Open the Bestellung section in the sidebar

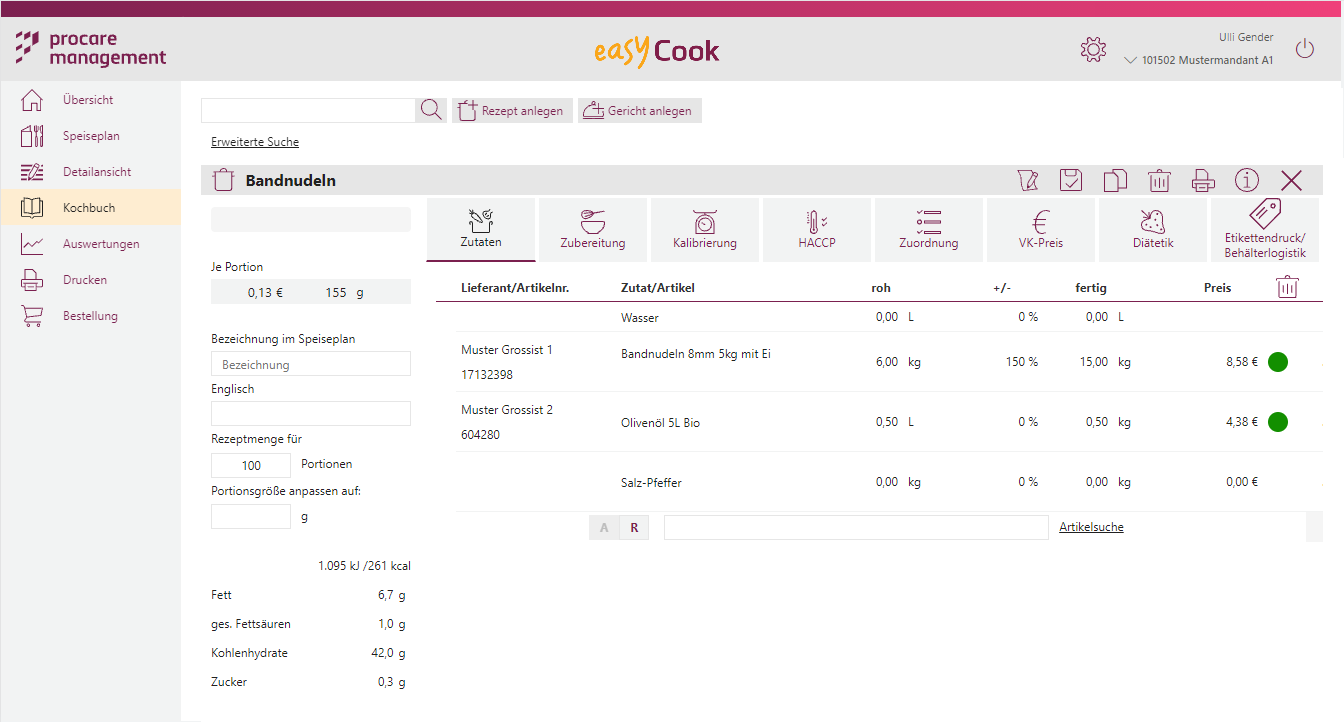(31, 315)
